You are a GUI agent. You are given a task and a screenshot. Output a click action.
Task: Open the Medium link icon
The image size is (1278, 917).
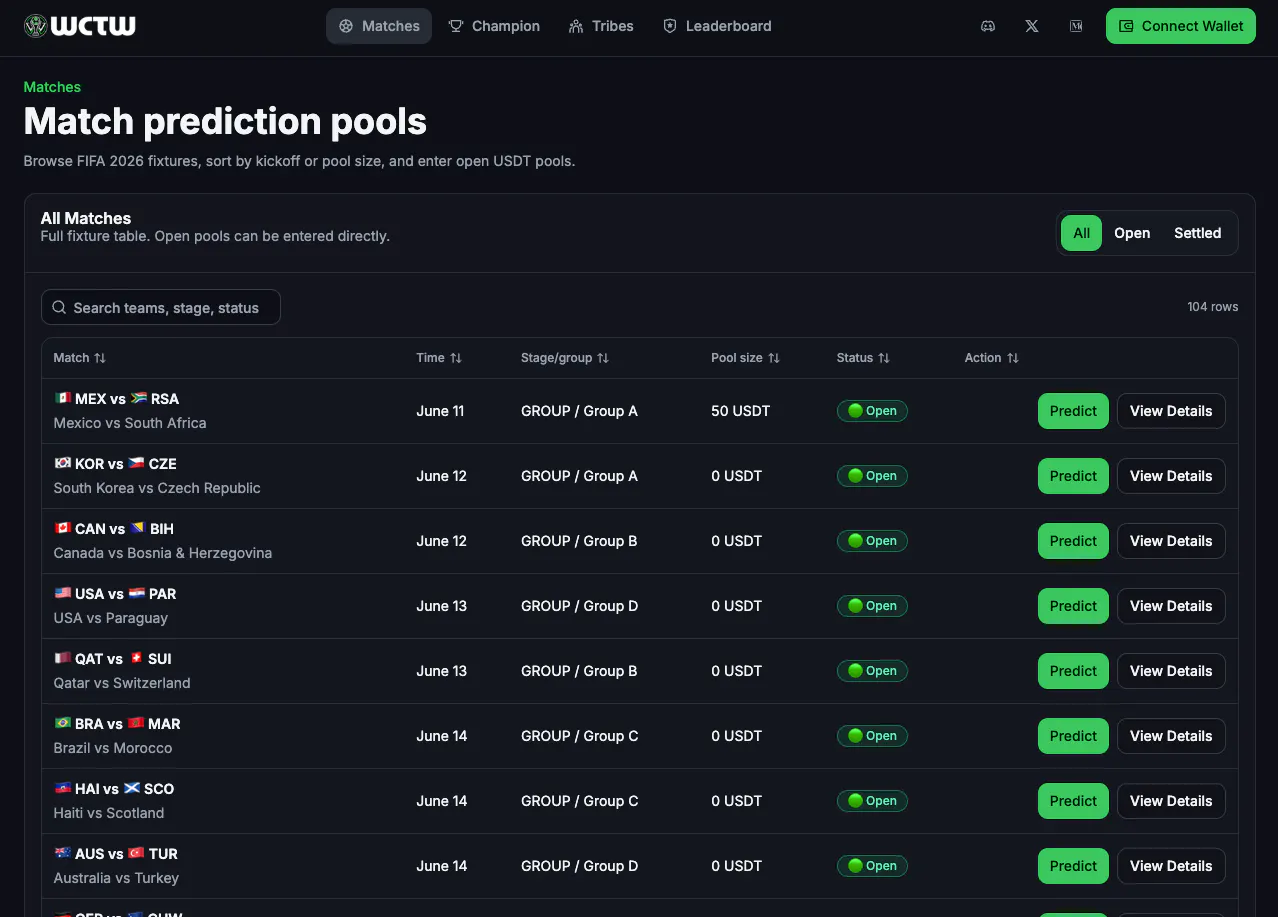1076,26
